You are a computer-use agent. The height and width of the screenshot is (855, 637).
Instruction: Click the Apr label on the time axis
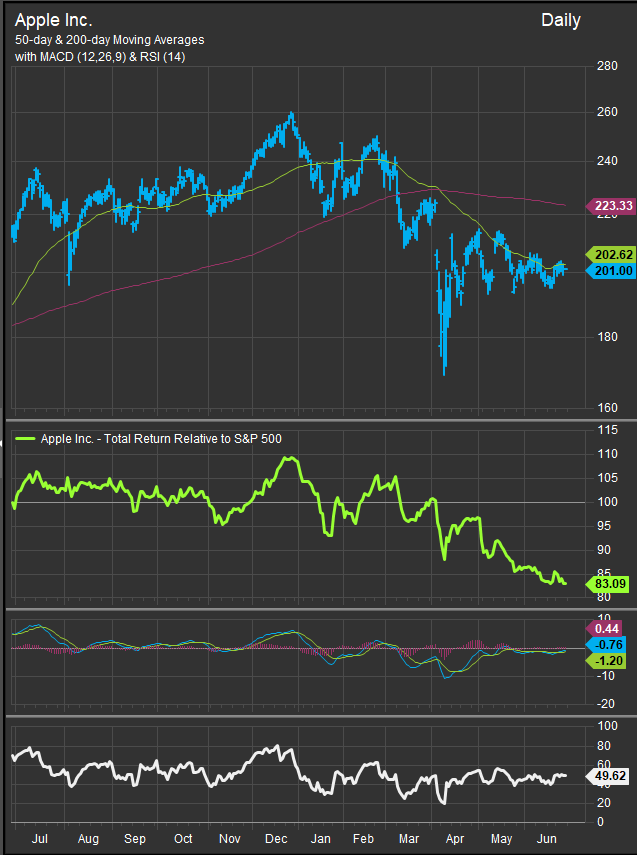(x=455, y=838)
